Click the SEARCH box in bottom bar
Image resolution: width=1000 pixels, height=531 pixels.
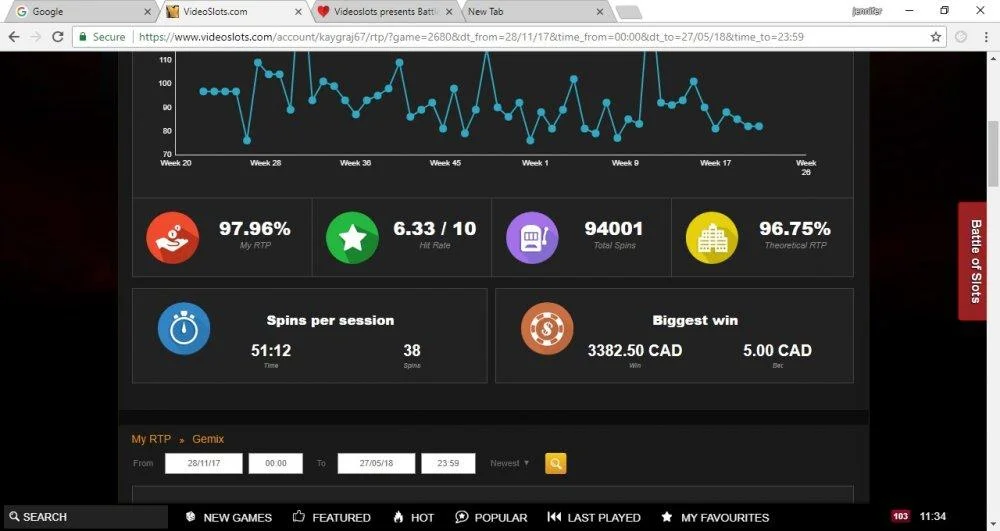point(86,517)
